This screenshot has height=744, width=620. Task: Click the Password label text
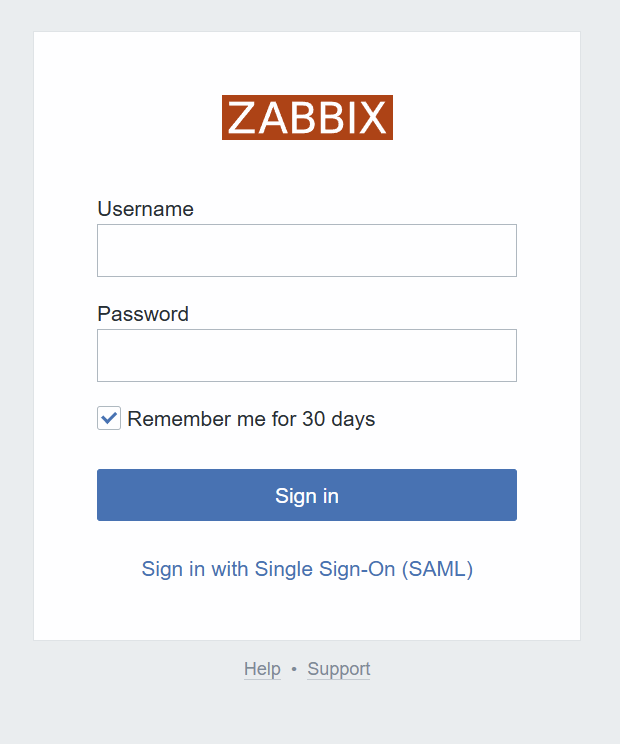(143, 314)
